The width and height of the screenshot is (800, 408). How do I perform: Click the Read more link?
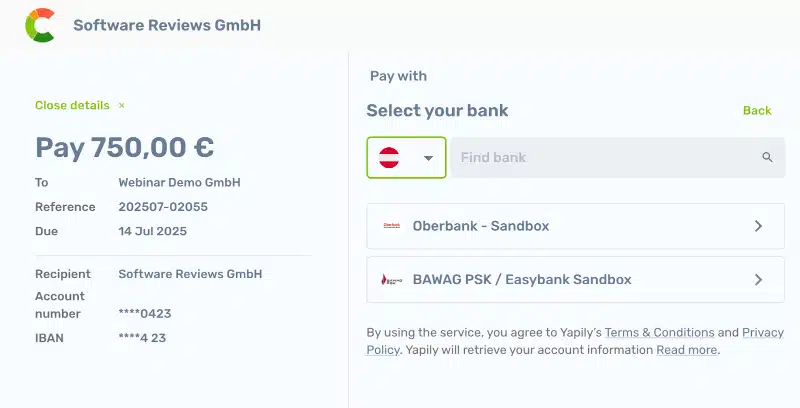pos(687,350)
